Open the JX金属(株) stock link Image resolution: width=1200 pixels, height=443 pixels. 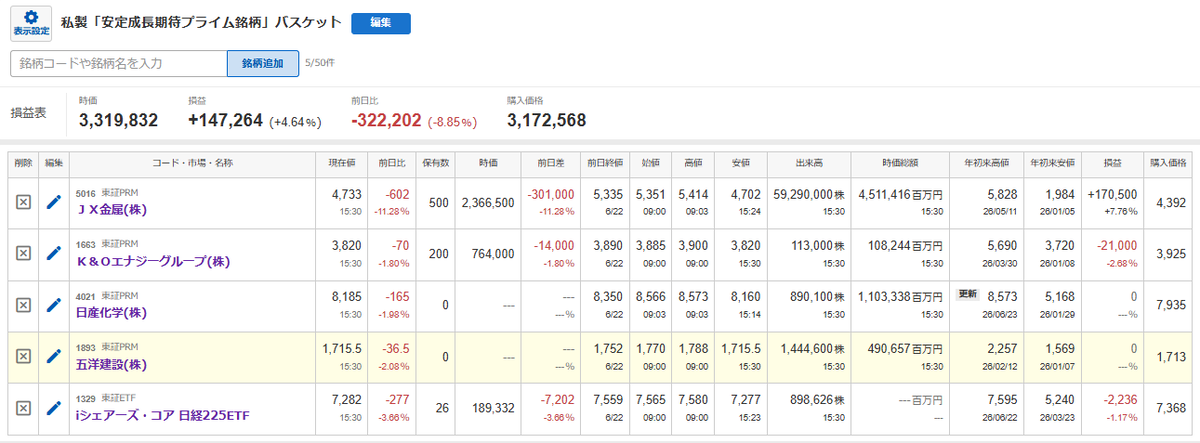coord(114,210)
